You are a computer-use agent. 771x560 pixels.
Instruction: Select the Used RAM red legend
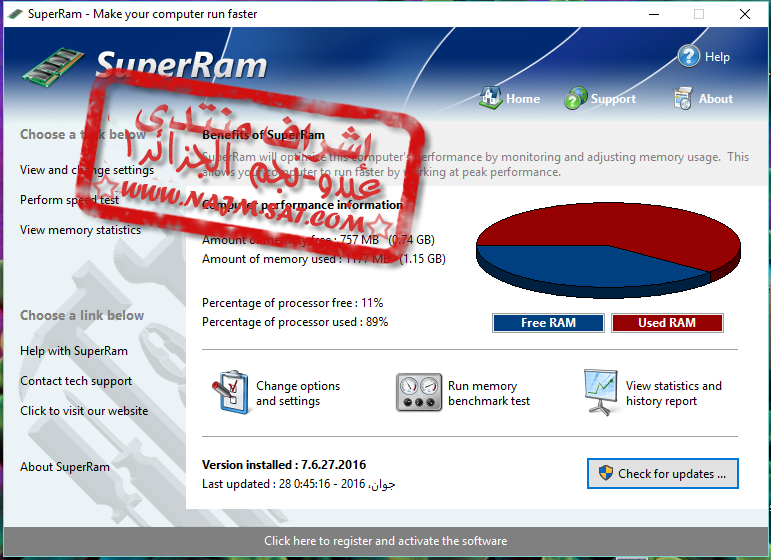tap(666, 323)
